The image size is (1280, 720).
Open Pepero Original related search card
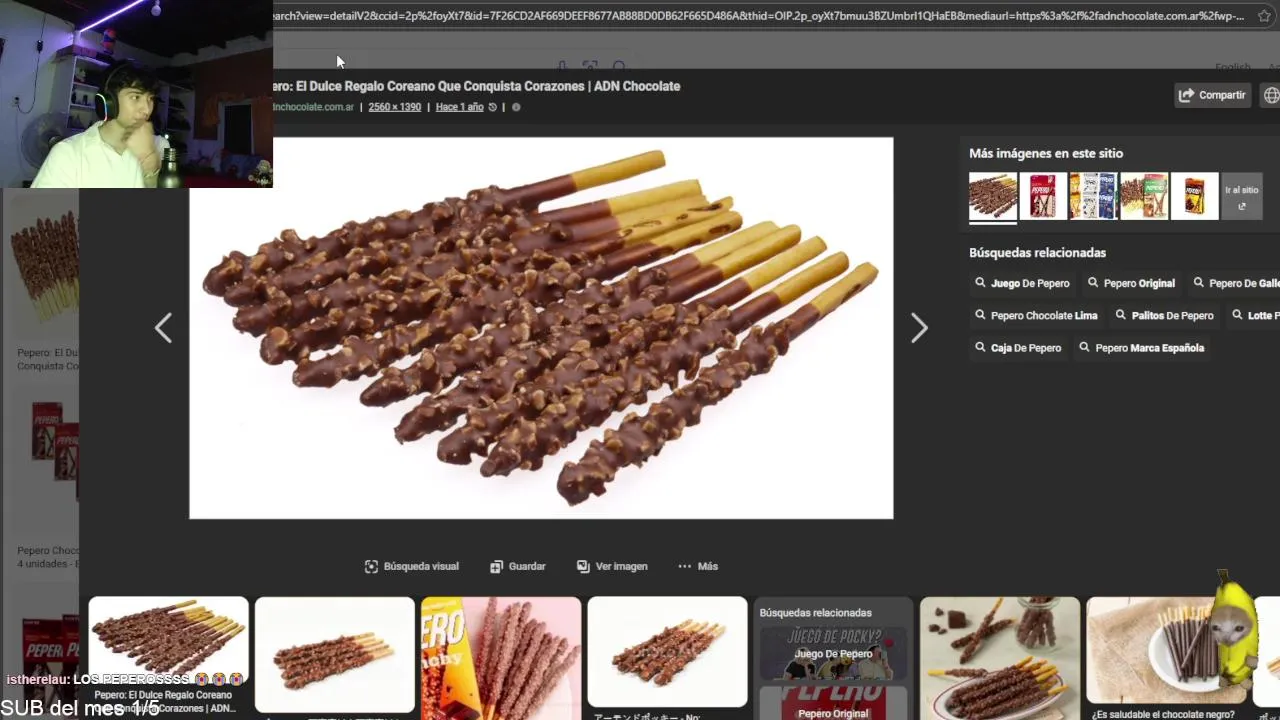coord(833,703)
